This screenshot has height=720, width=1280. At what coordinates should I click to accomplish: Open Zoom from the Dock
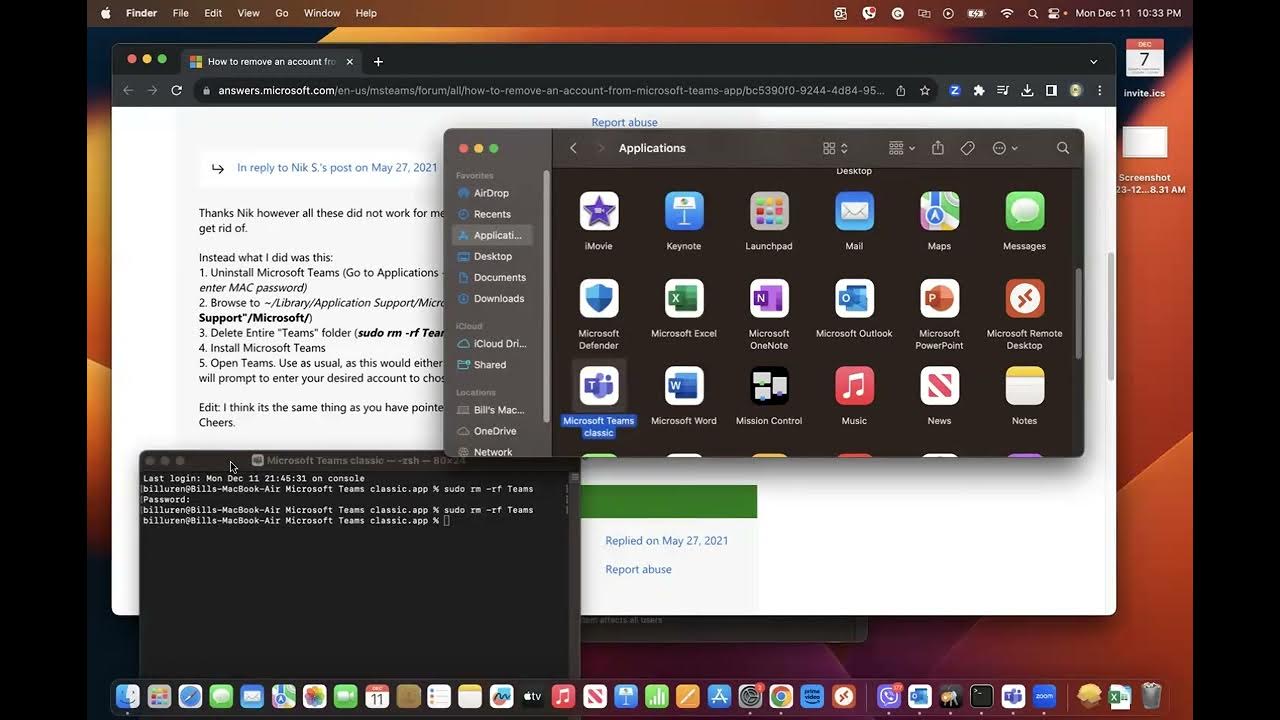[x=1045, y=696]
